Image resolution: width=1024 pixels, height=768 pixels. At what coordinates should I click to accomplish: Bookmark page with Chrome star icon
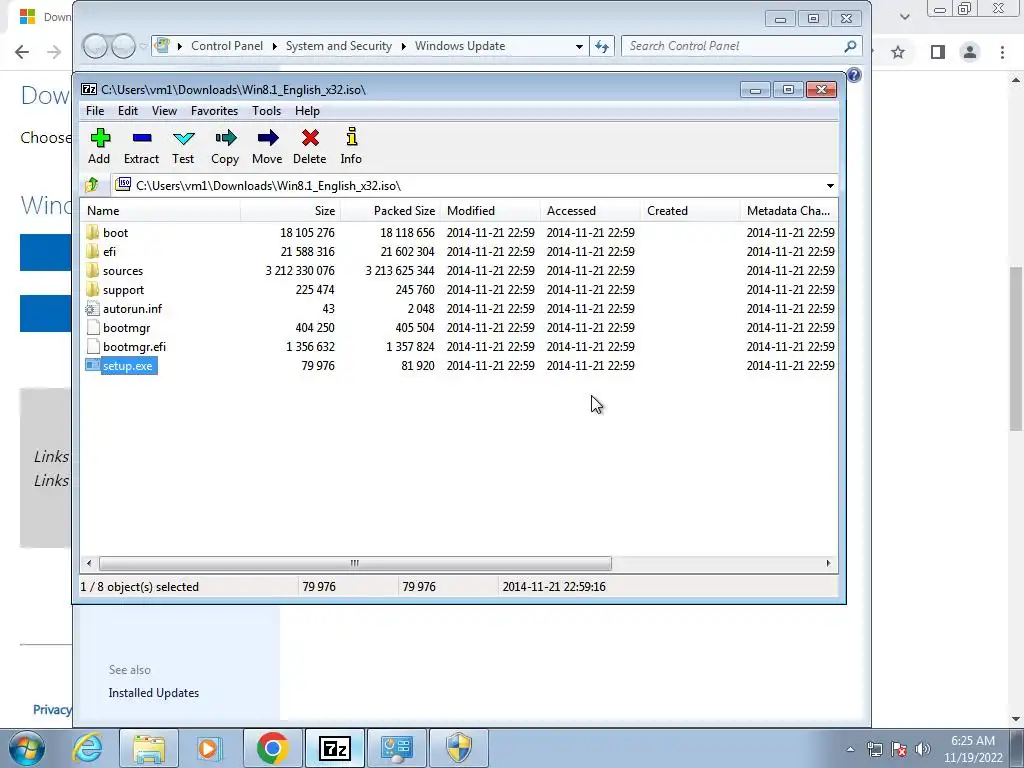[898, 52]
